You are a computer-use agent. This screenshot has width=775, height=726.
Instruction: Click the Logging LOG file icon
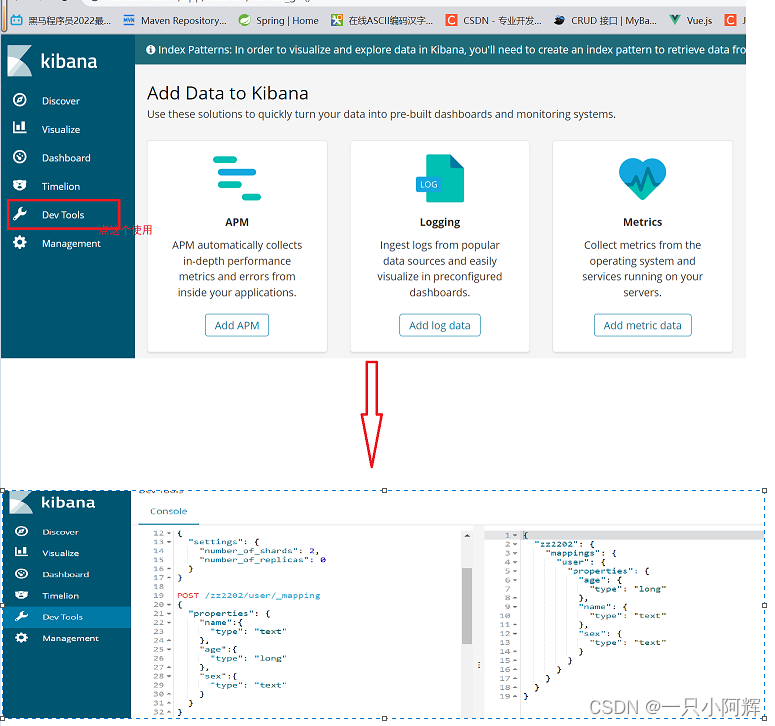click(440, 178)
